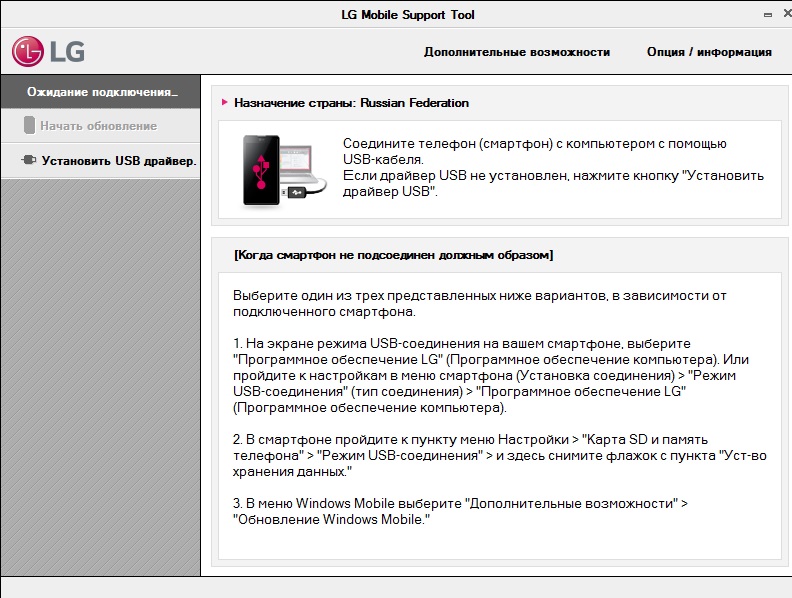The height and width of the screenshot is (598, 792).
Task: Click instruction 2 about Карта SD и память
Action: pos(500,455)
